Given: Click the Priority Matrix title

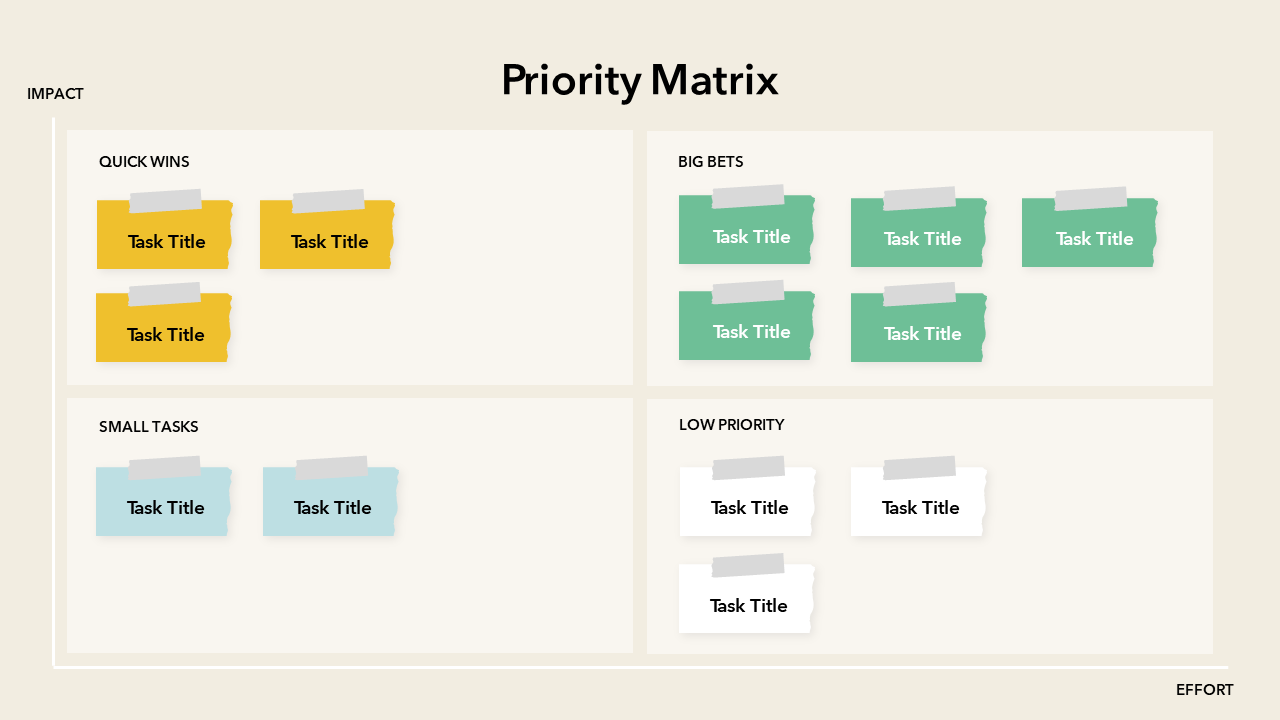Looking at the screenshot, I should point(639,80).
